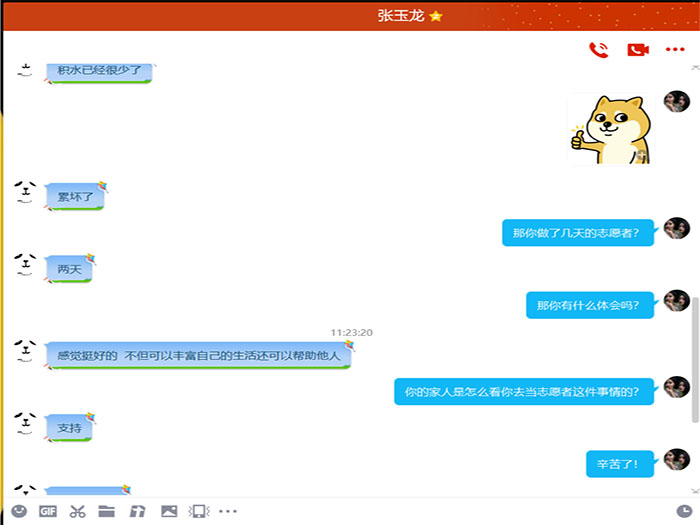Click the scroll up arrow of chat

pyautogui.click(x=695, y=68)
